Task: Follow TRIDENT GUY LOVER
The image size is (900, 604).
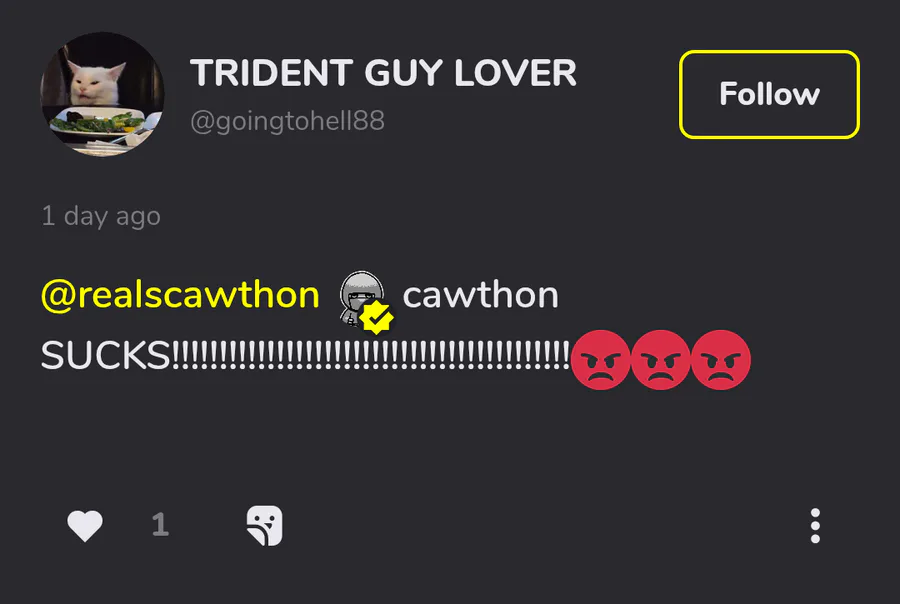Action: 769,94
